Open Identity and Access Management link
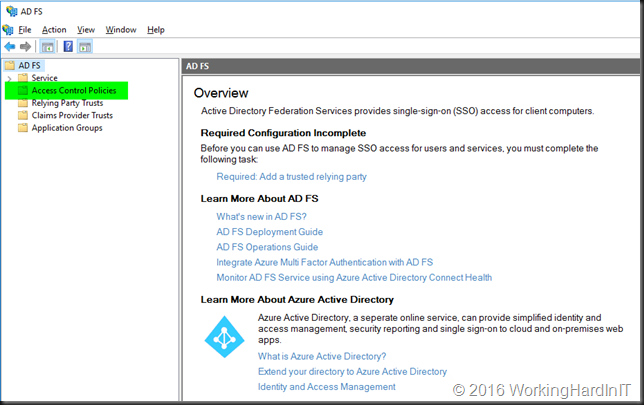The image size is (644, 405). tap(327, 387)
